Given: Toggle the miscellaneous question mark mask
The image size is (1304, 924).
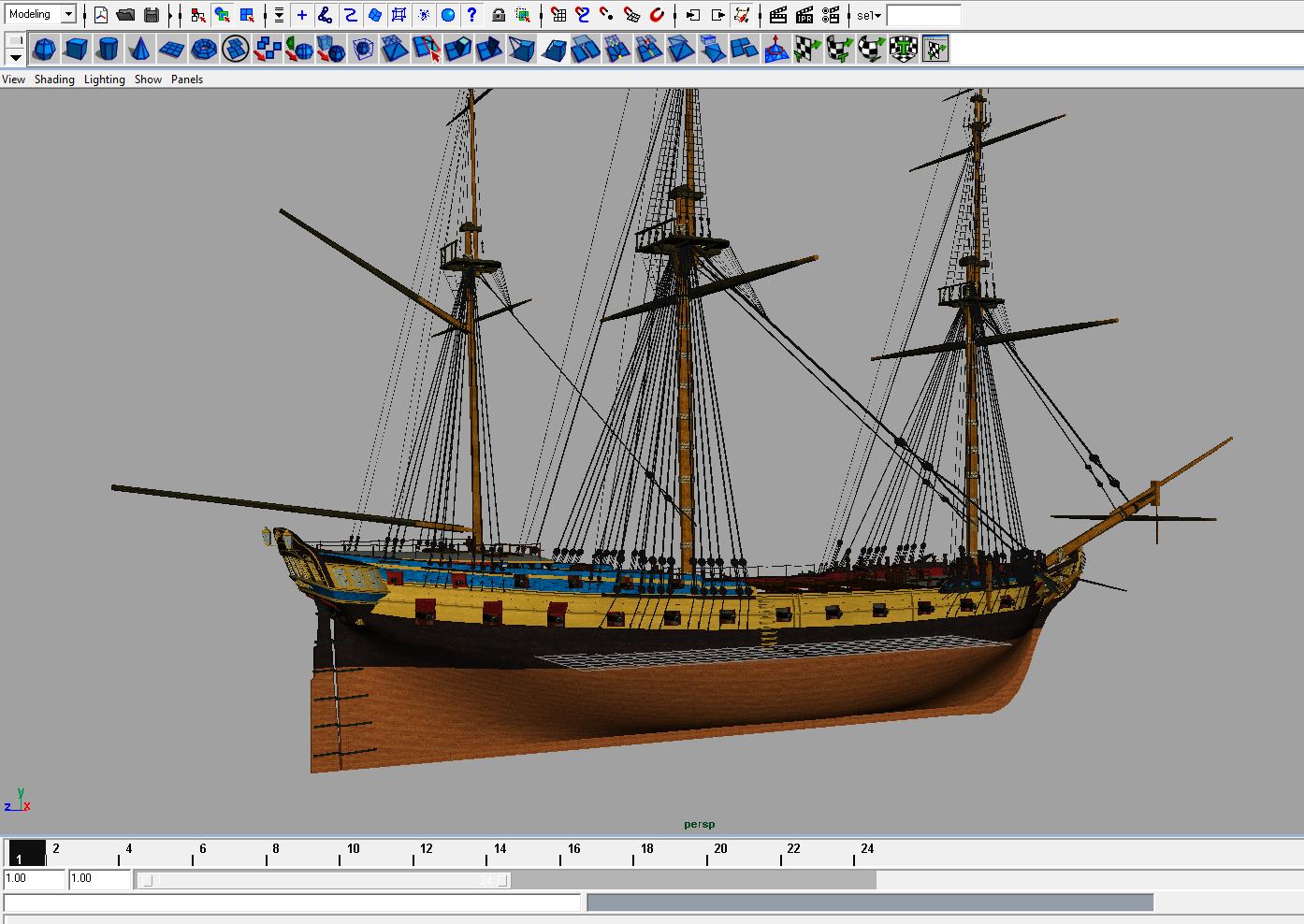Looking at the screenshot, I should pos(472,15).
